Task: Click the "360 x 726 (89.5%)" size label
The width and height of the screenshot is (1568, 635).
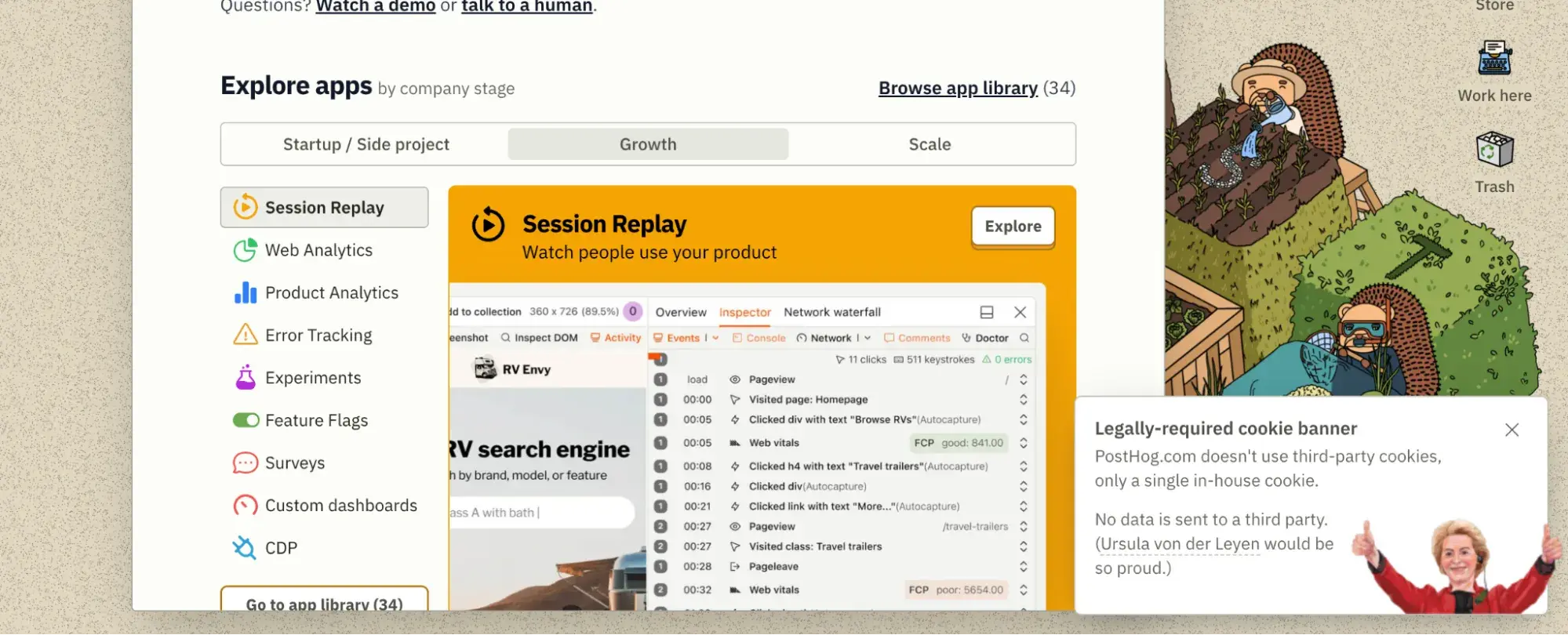Action: point(574,311)
